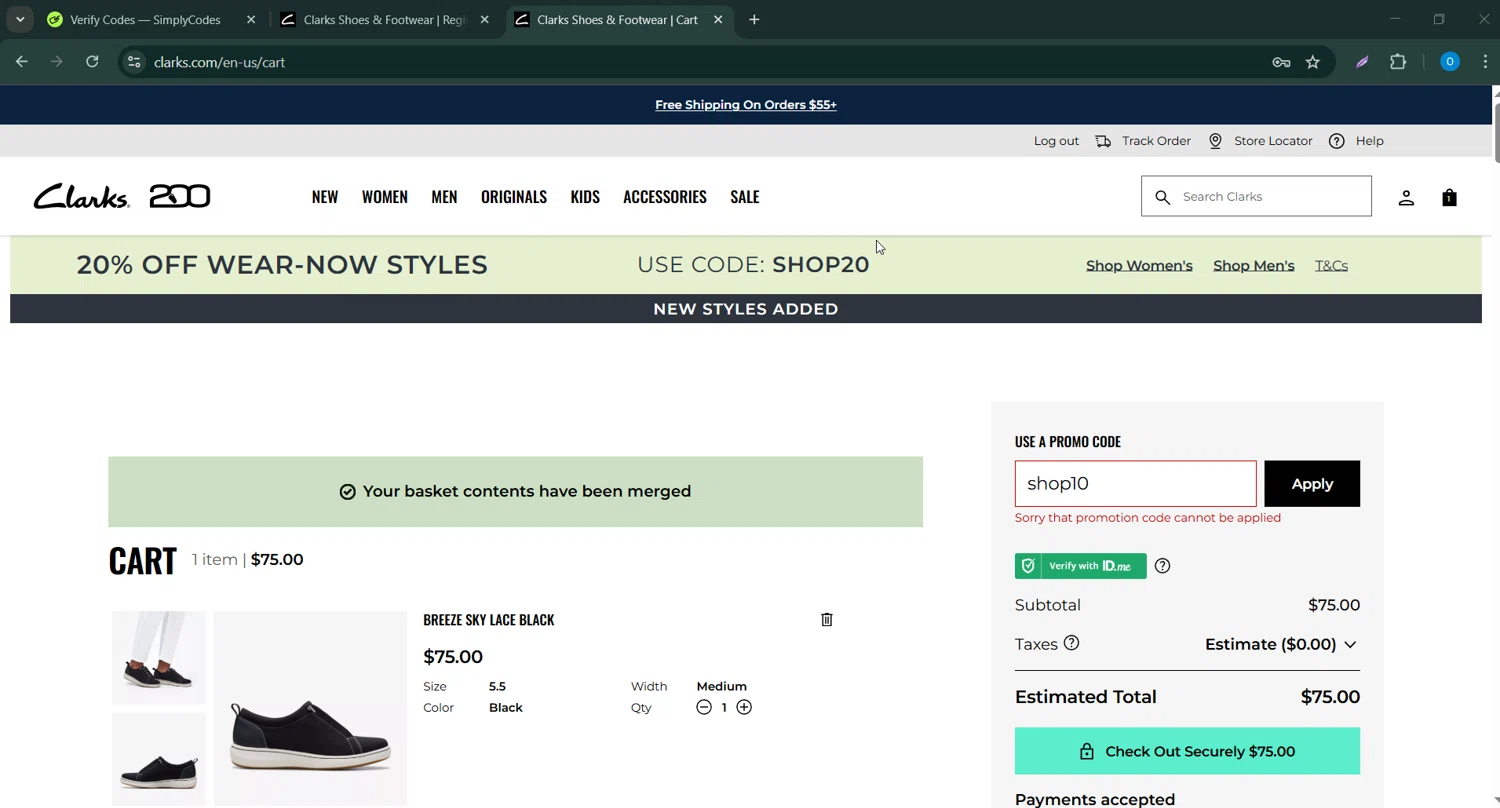Viewport: 1500px width, 808px height.
Task: Close the Verify Codes SimplyCodes tab
Action: click(251, 19)
